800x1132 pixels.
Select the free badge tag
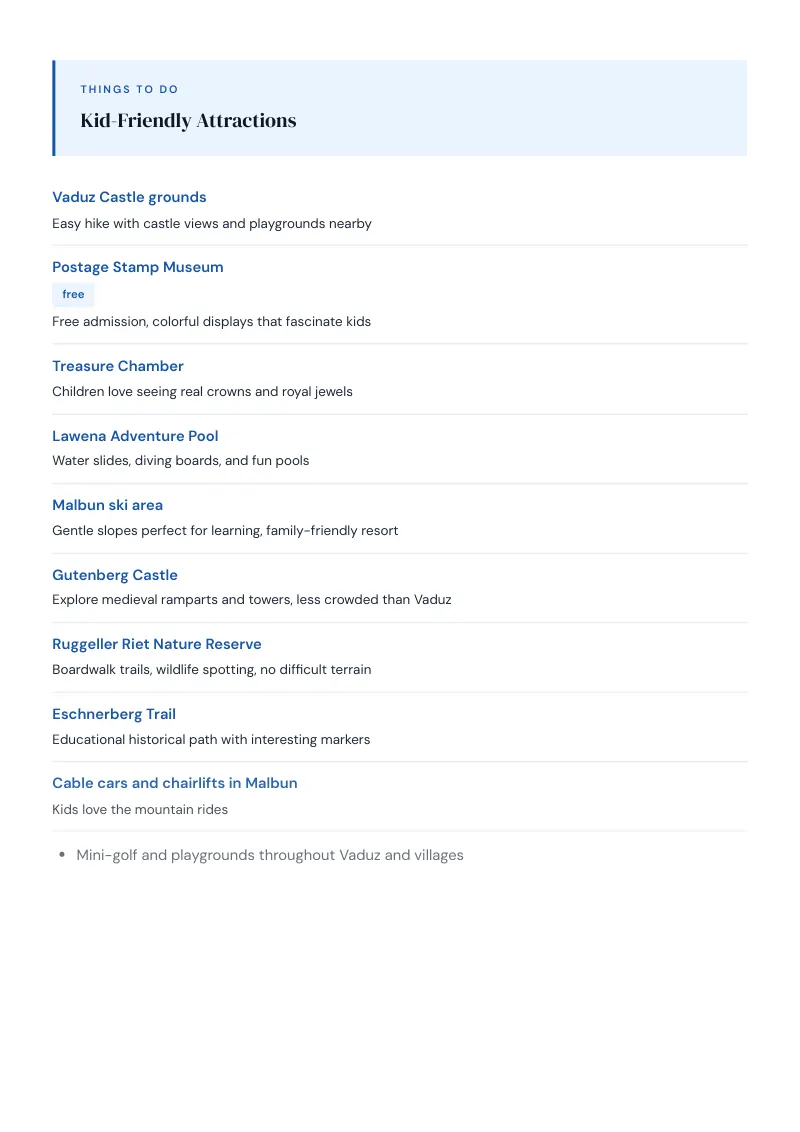[x=73, y=295]
